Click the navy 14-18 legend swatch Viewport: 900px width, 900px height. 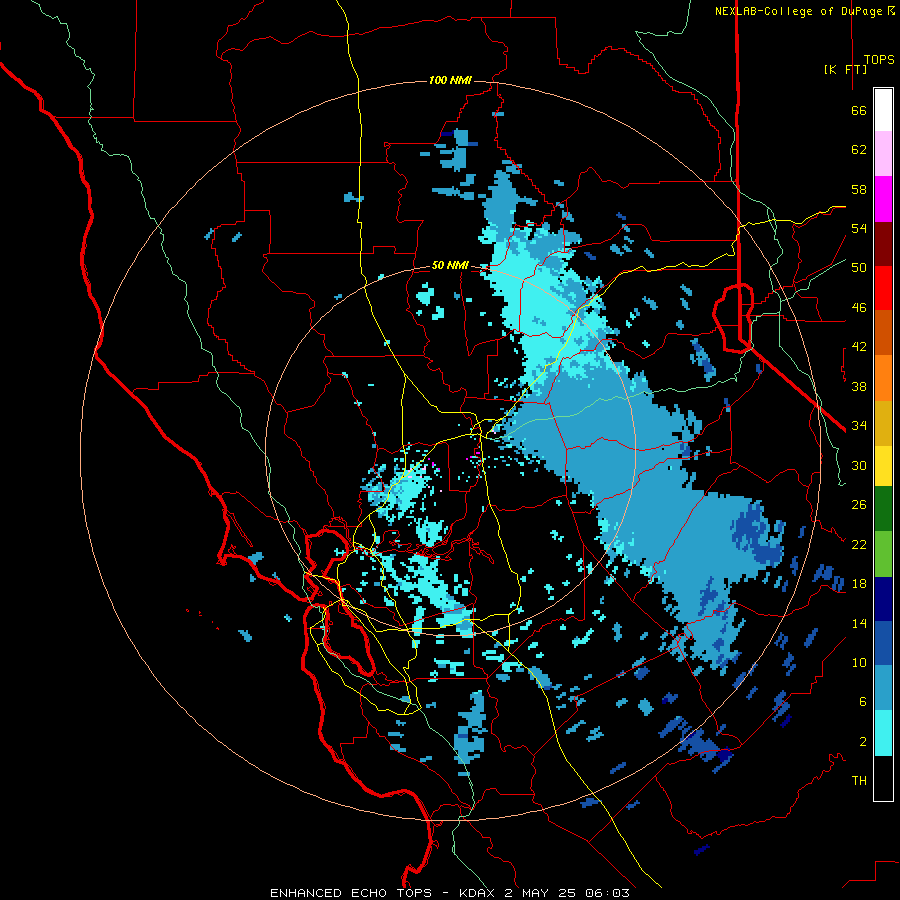[x=883, y=599]
